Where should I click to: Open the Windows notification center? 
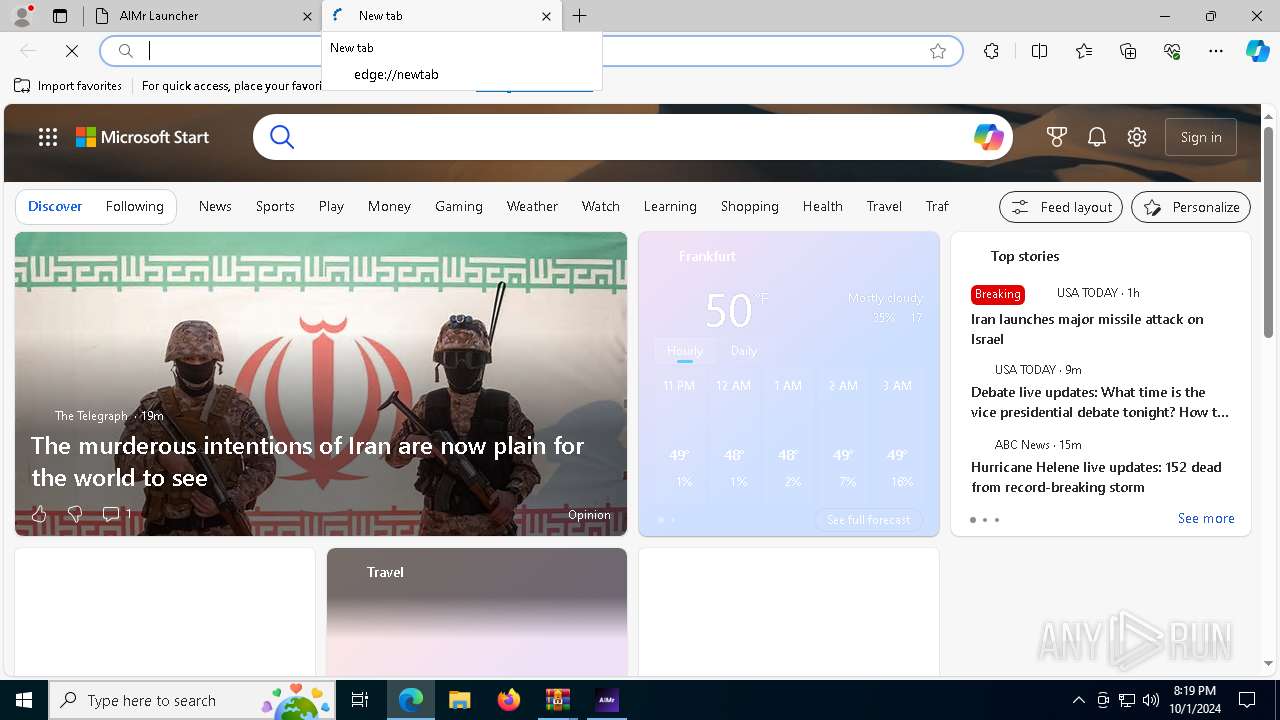pyautogui.click(x=1247, y=700)
